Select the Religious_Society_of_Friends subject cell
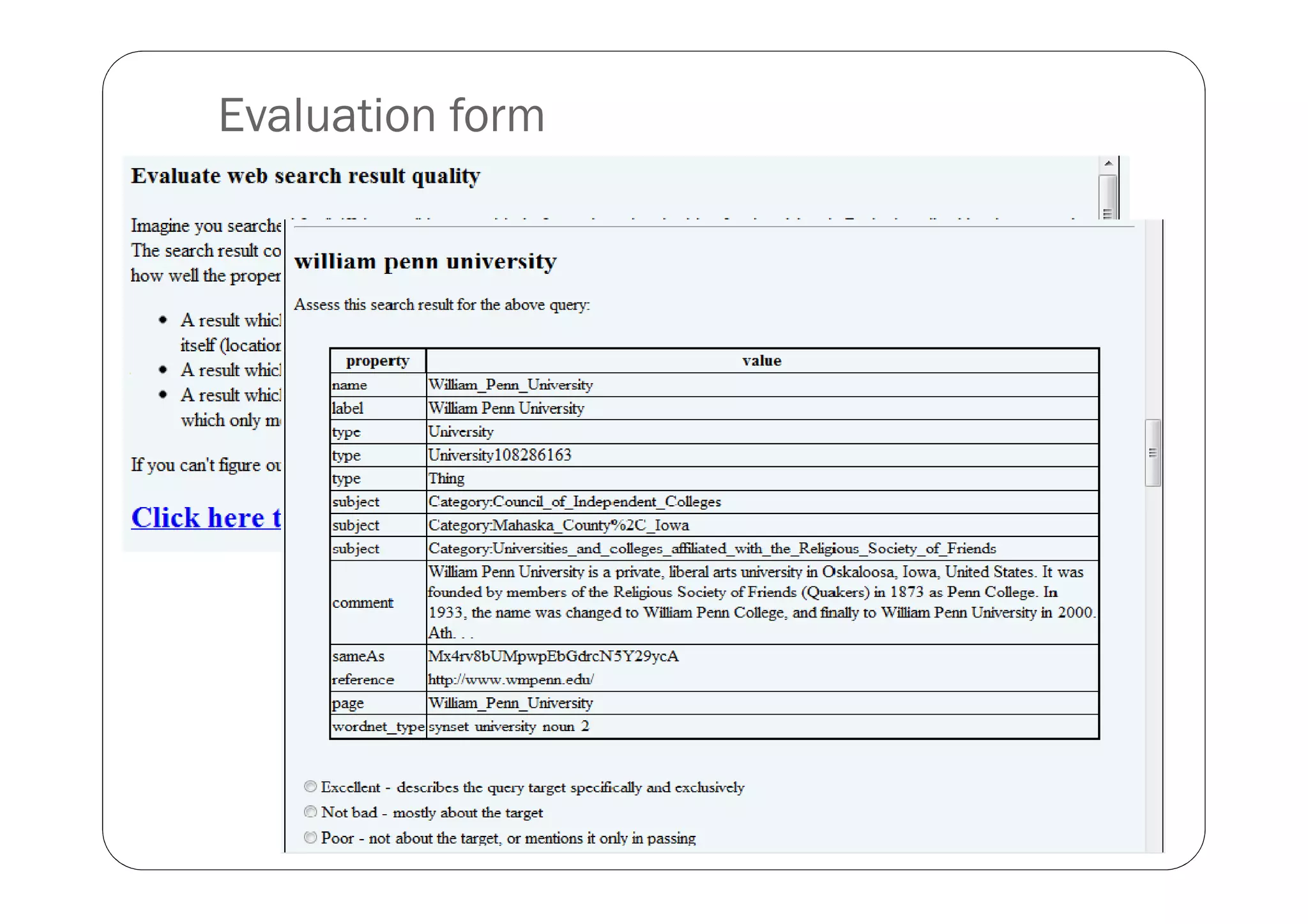The image size is (1308, 924). [762, 548]
